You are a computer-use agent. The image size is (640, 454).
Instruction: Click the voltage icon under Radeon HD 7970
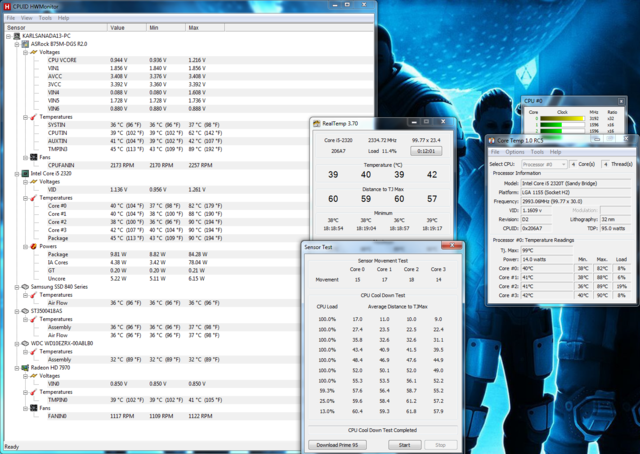click(34, 376)
